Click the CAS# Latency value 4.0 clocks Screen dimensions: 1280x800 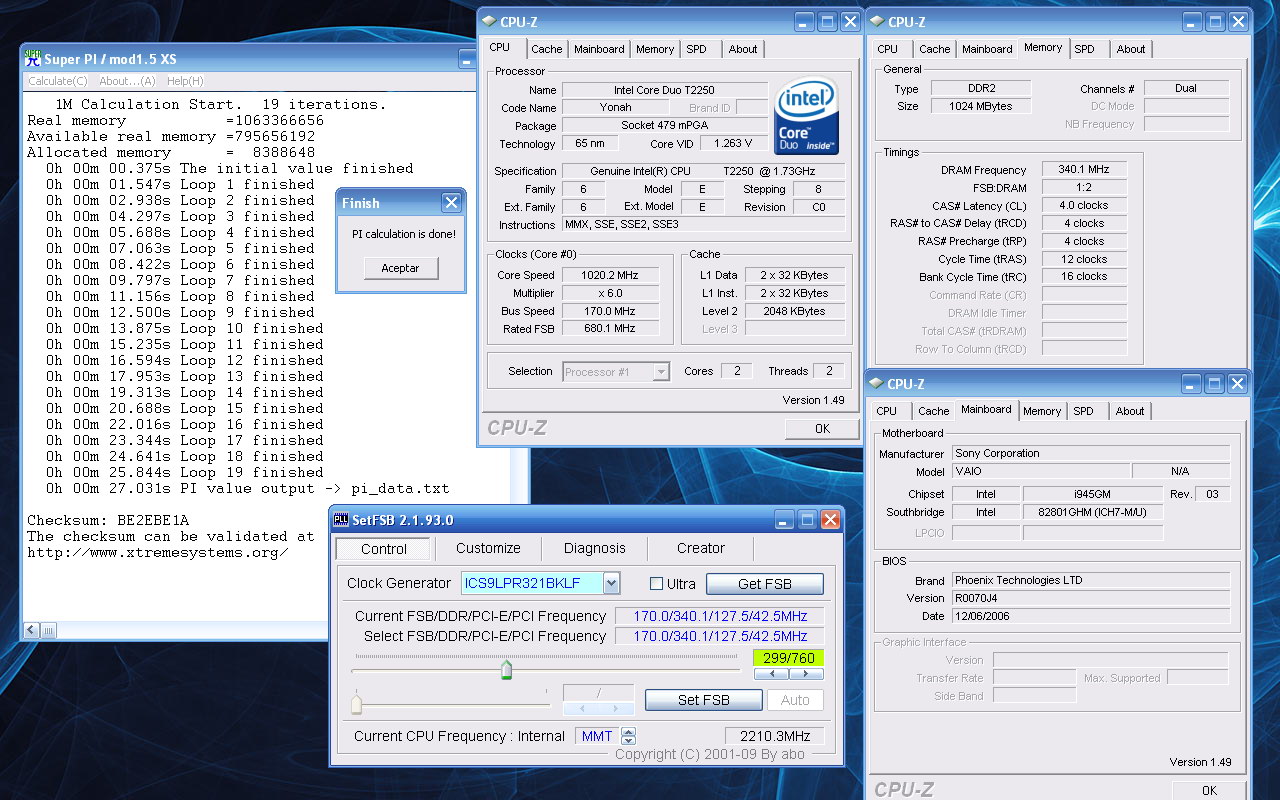1084,205
